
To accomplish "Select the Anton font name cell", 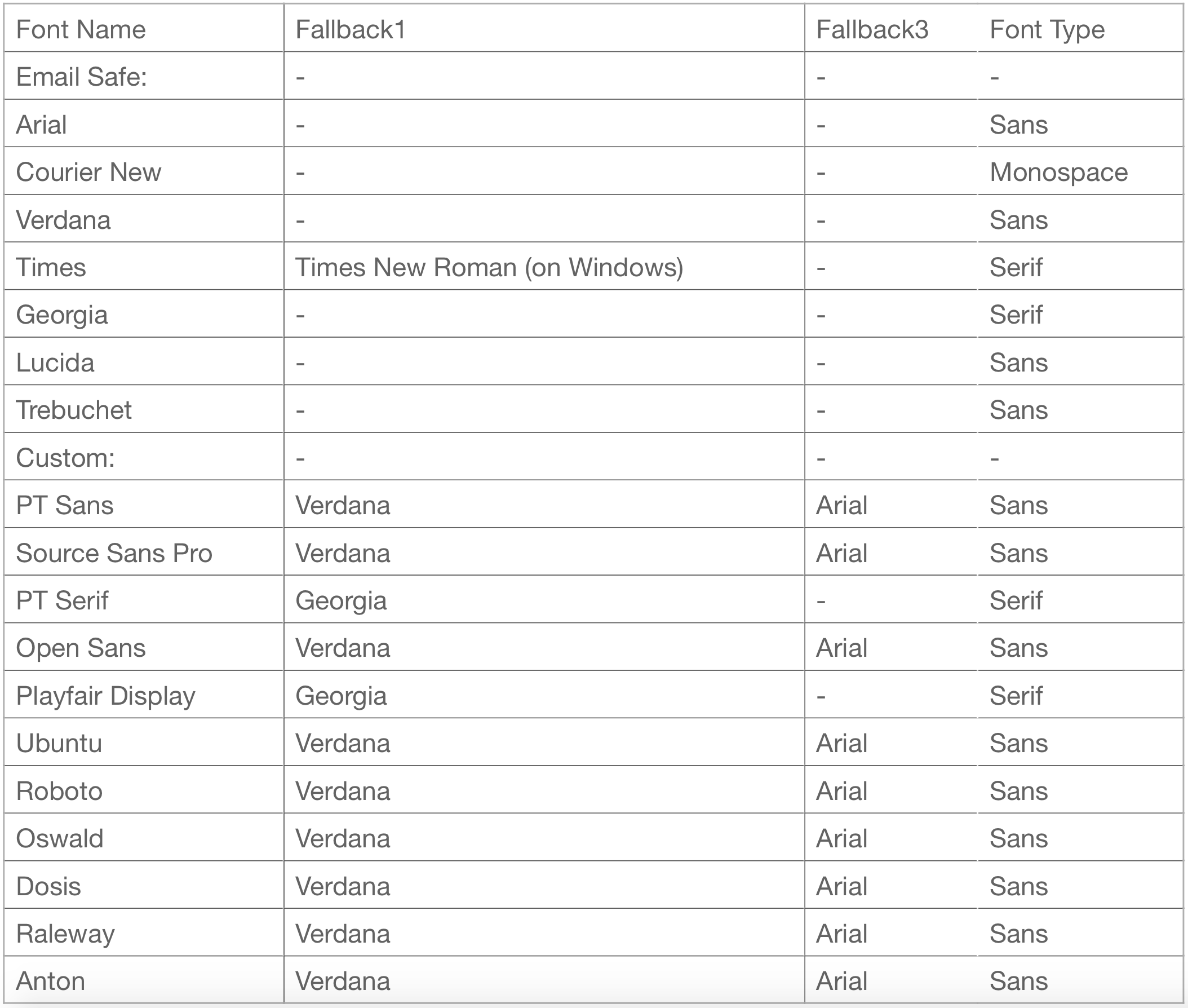I will [50, 981].
